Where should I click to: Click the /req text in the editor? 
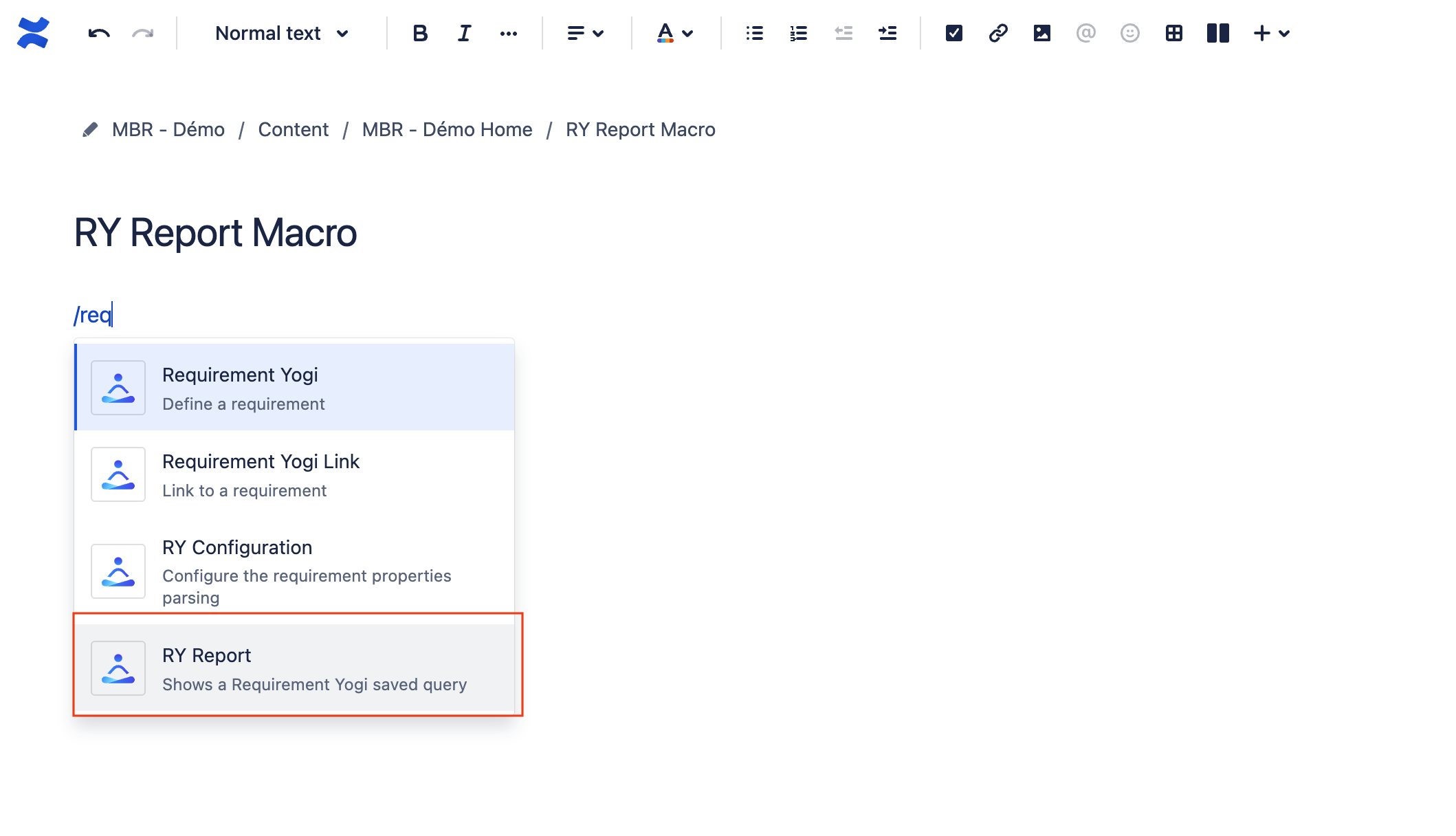coord(93,314)
